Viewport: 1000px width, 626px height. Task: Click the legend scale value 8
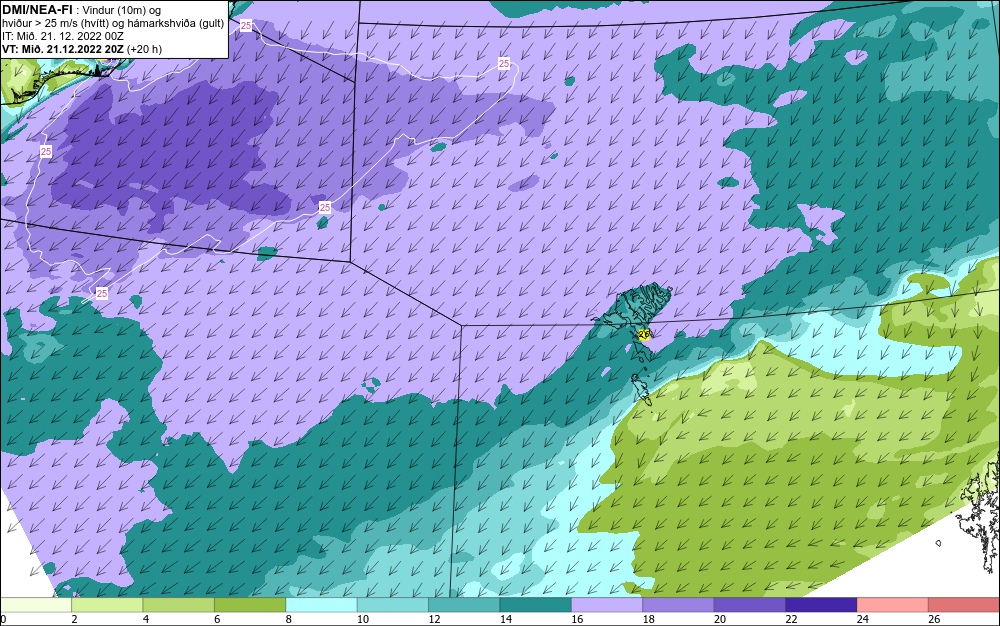(x=289, y=619)
